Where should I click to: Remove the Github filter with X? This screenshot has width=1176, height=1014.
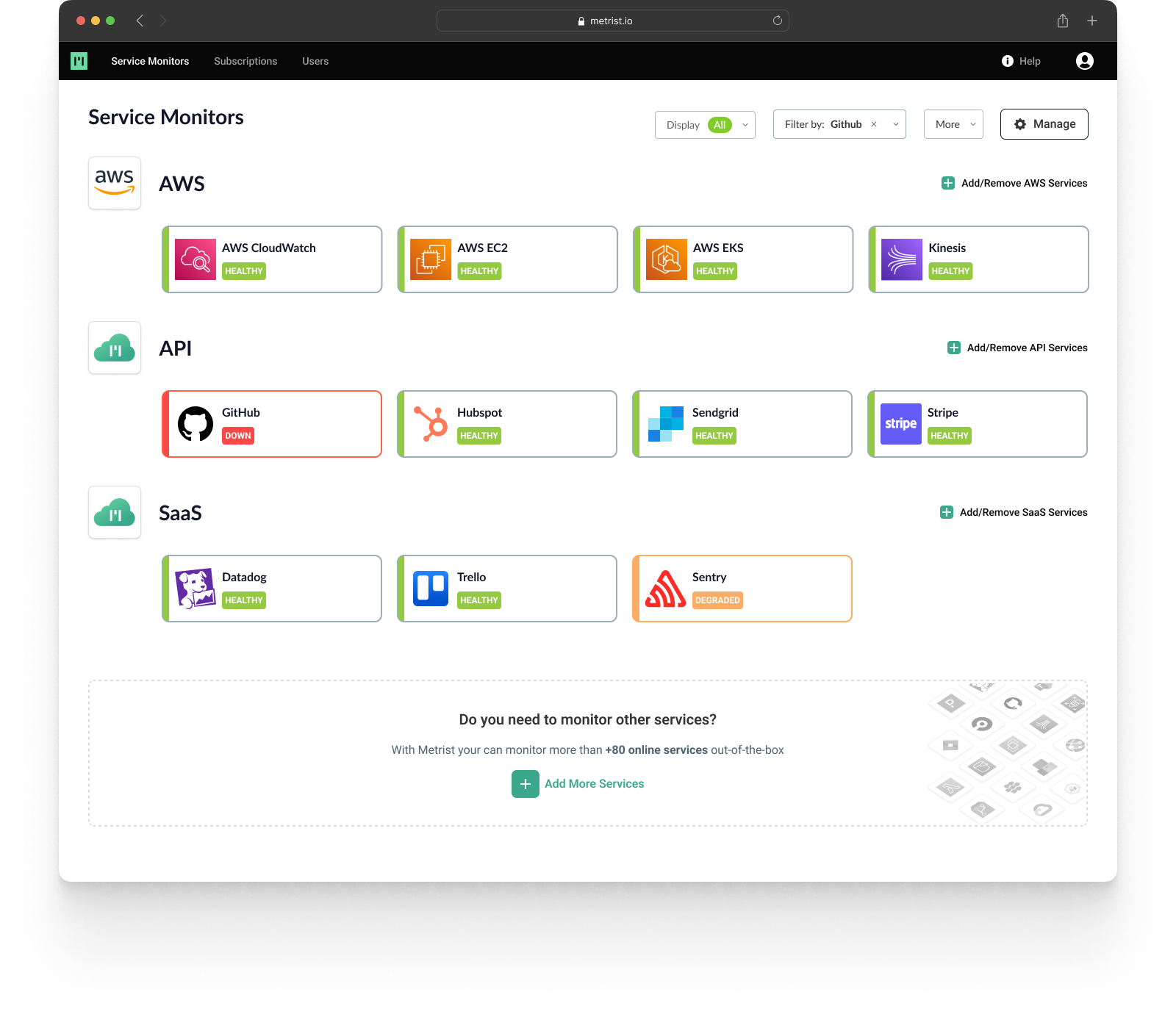[874, 124]
